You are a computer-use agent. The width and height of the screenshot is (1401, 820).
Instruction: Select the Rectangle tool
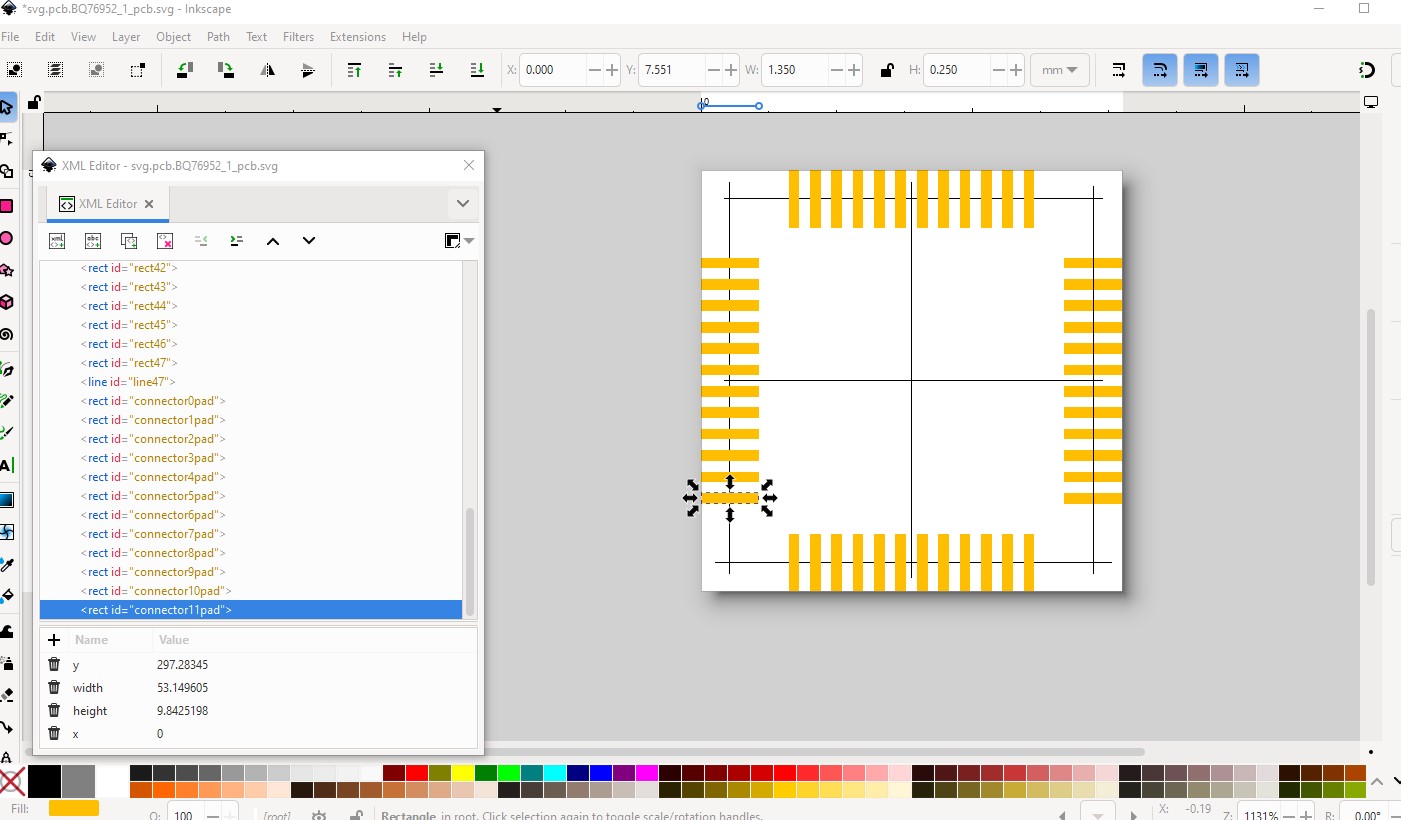click(6, 206)
